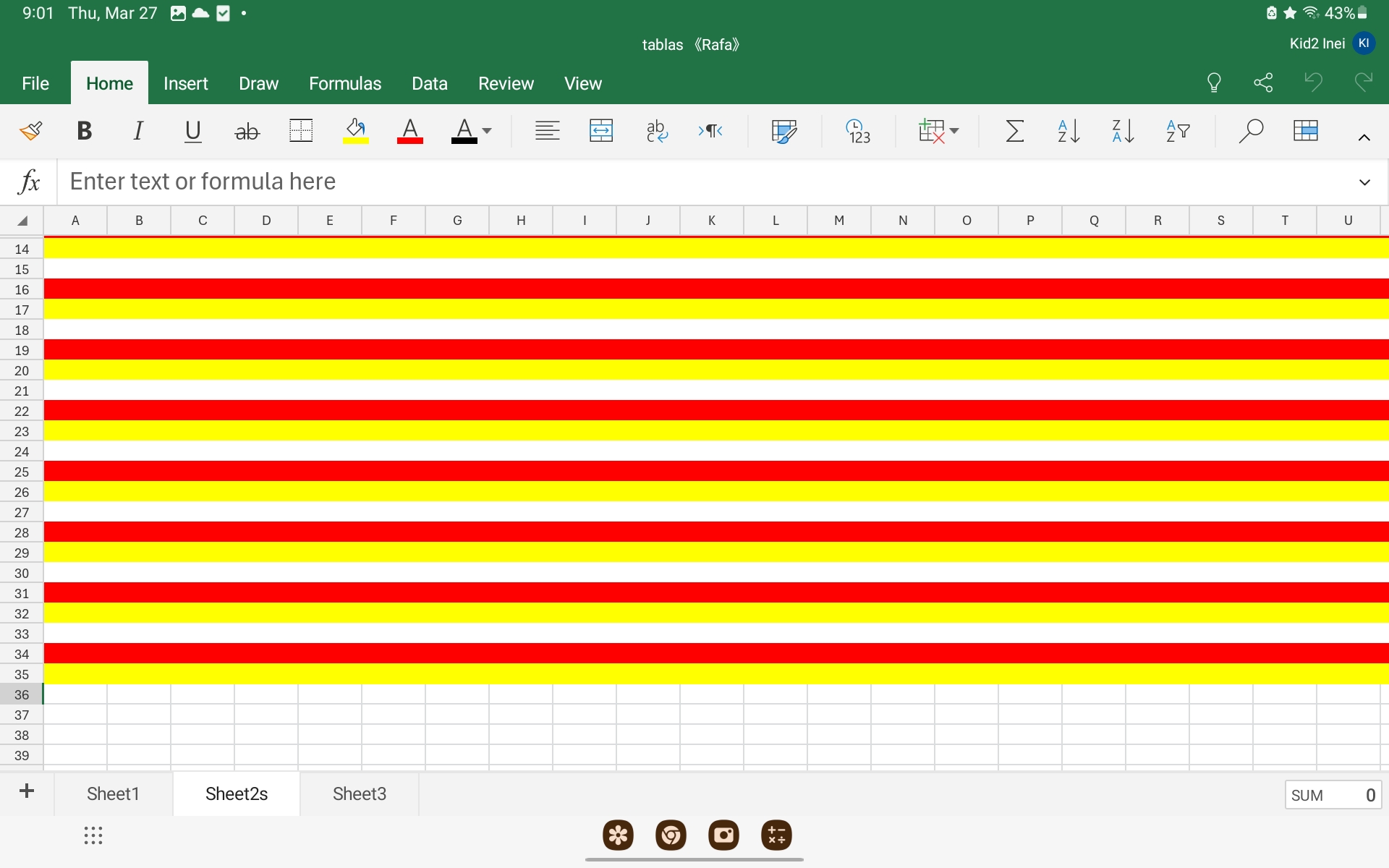
Task: Add a new sheet with plus button
Action: click(27, 791)
